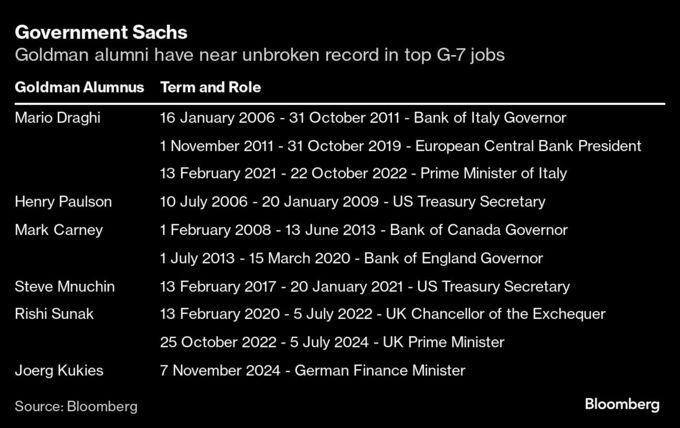Click the Government Sachs title
Image resolution: width=680 pixels, height=428 pixels.
(x=101, y=33)
